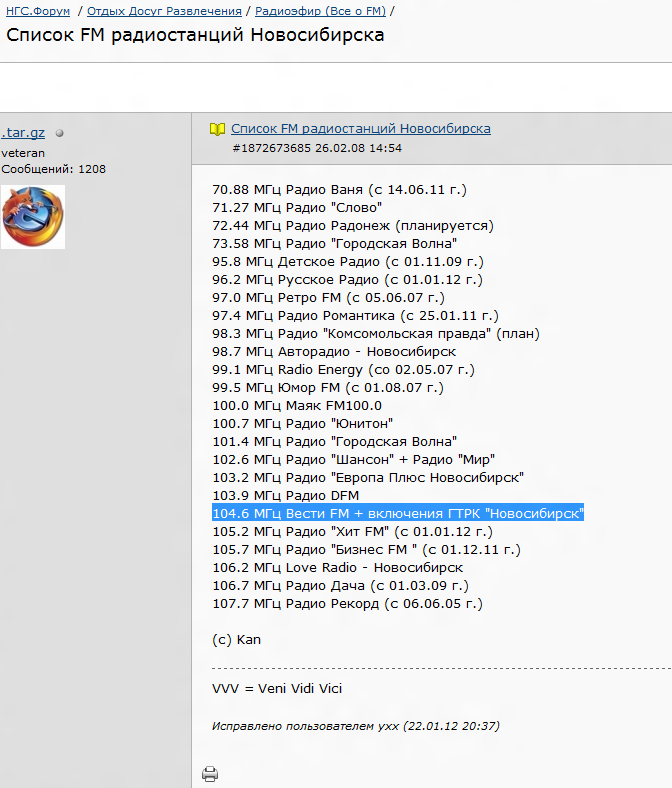Click the line '103.2 МГц Радио "Европа Плюс Новосибирск"'
The image size is (672, 788).
(368, 478)
